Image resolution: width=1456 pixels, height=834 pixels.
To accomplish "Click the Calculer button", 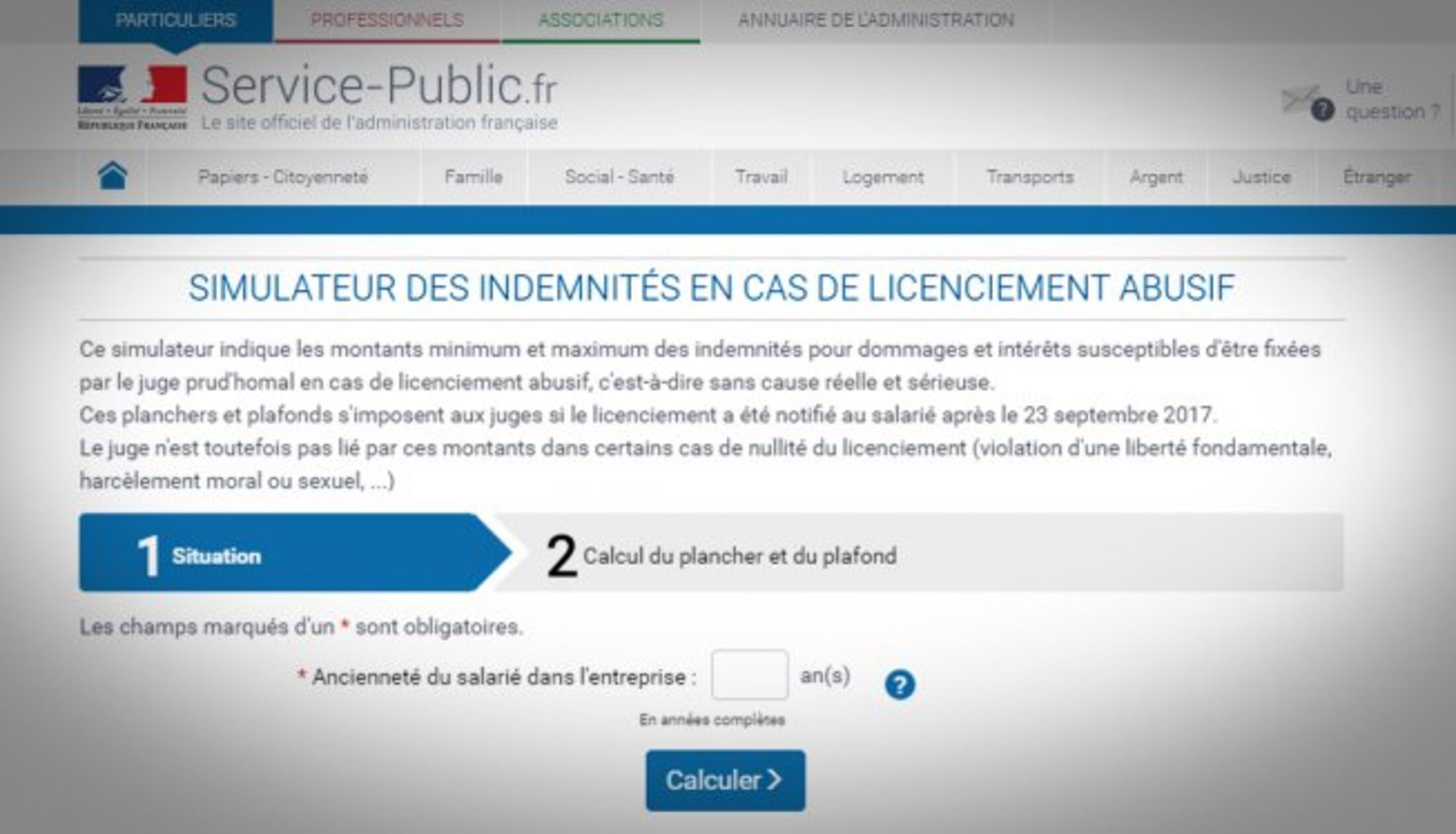I will coord(725,780).
